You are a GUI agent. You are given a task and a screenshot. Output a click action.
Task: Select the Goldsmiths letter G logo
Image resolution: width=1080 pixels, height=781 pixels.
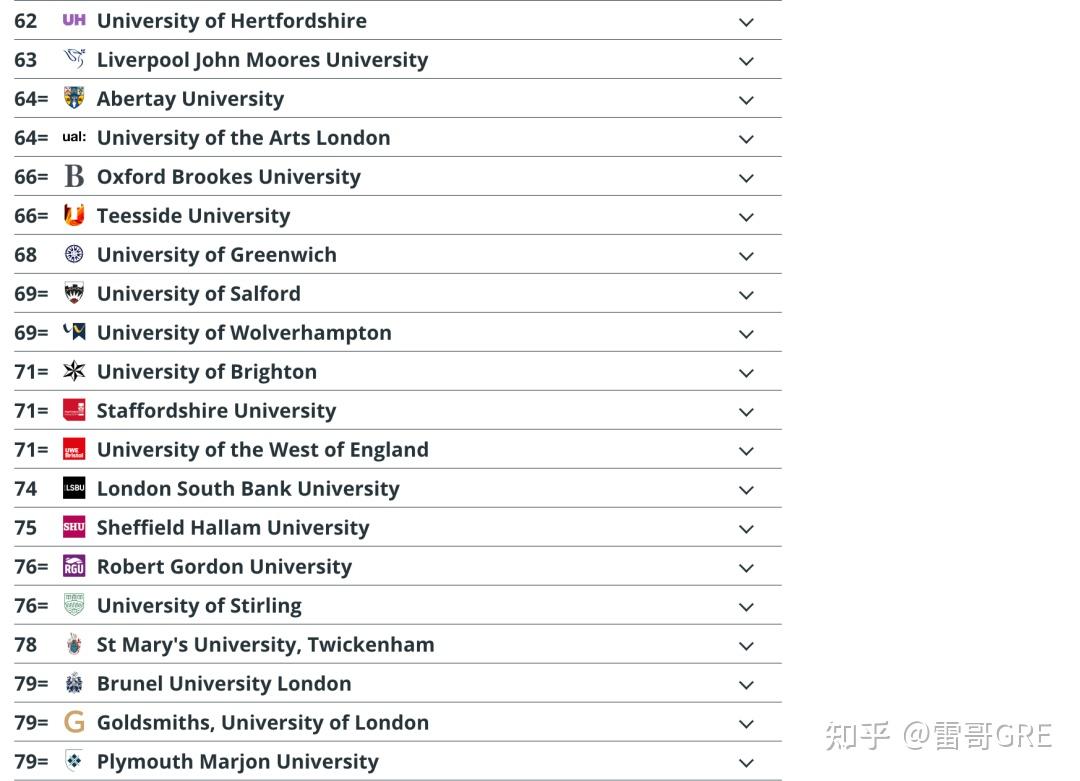tap(73, 722)
